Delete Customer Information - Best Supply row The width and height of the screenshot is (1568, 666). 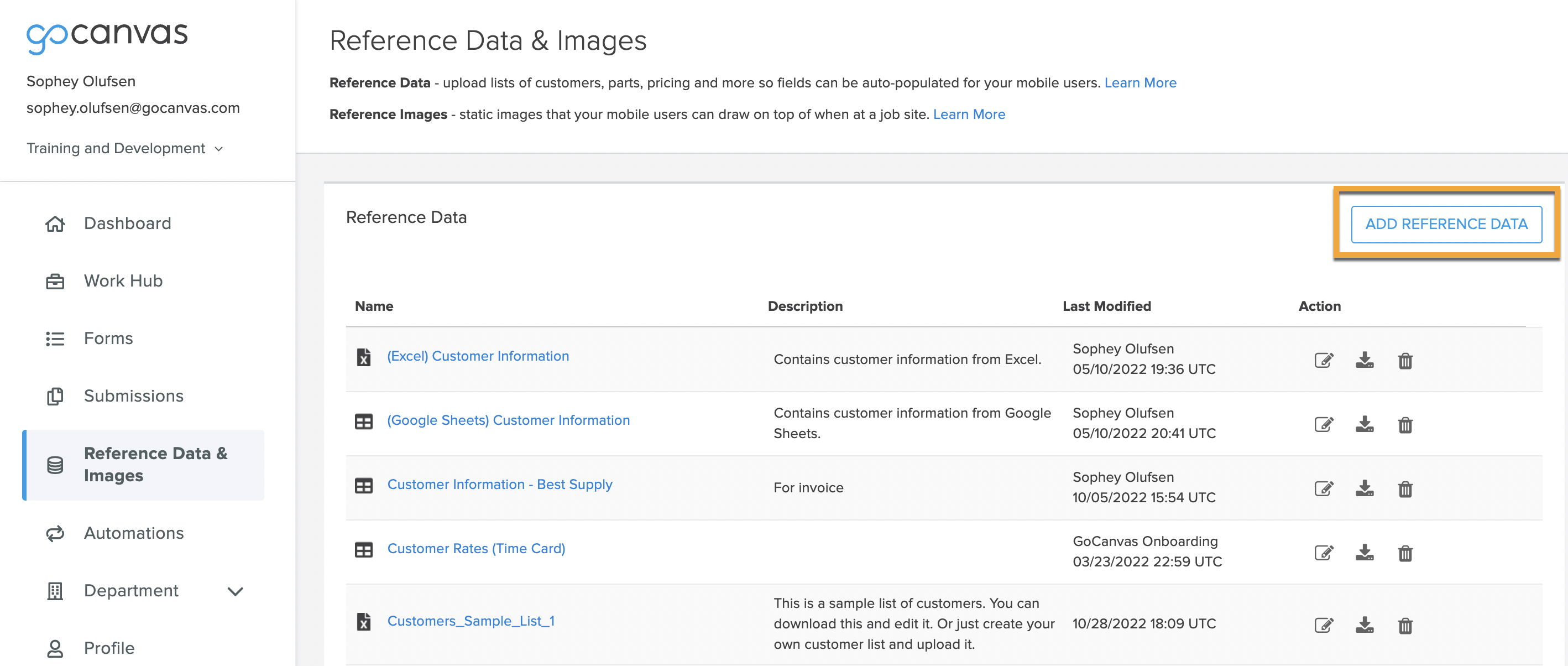tap(1405, 489)
